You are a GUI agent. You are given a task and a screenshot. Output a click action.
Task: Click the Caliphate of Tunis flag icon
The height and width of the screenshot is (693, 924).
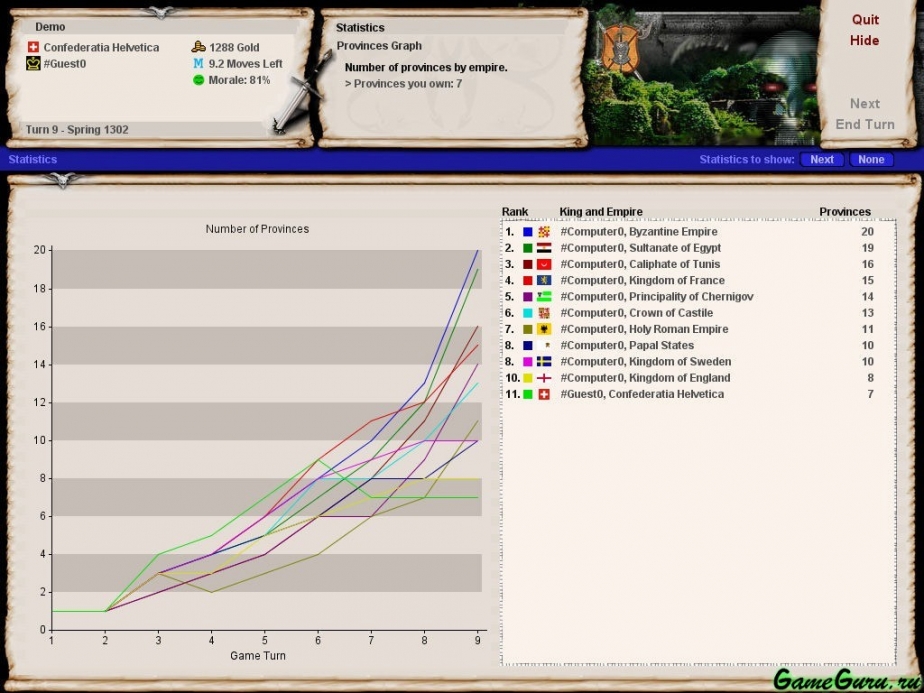point(544,265)
